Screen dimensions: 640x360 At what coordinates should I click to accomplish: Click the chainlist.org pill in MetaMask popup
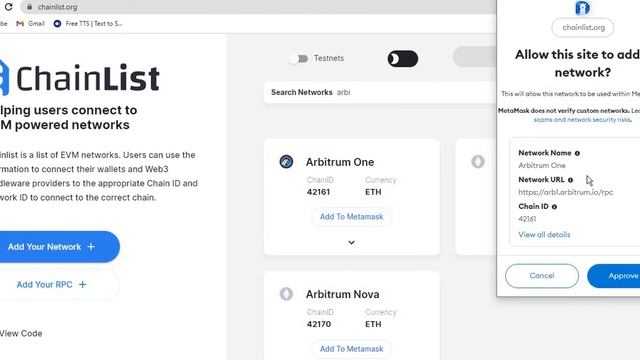(582, 27)
